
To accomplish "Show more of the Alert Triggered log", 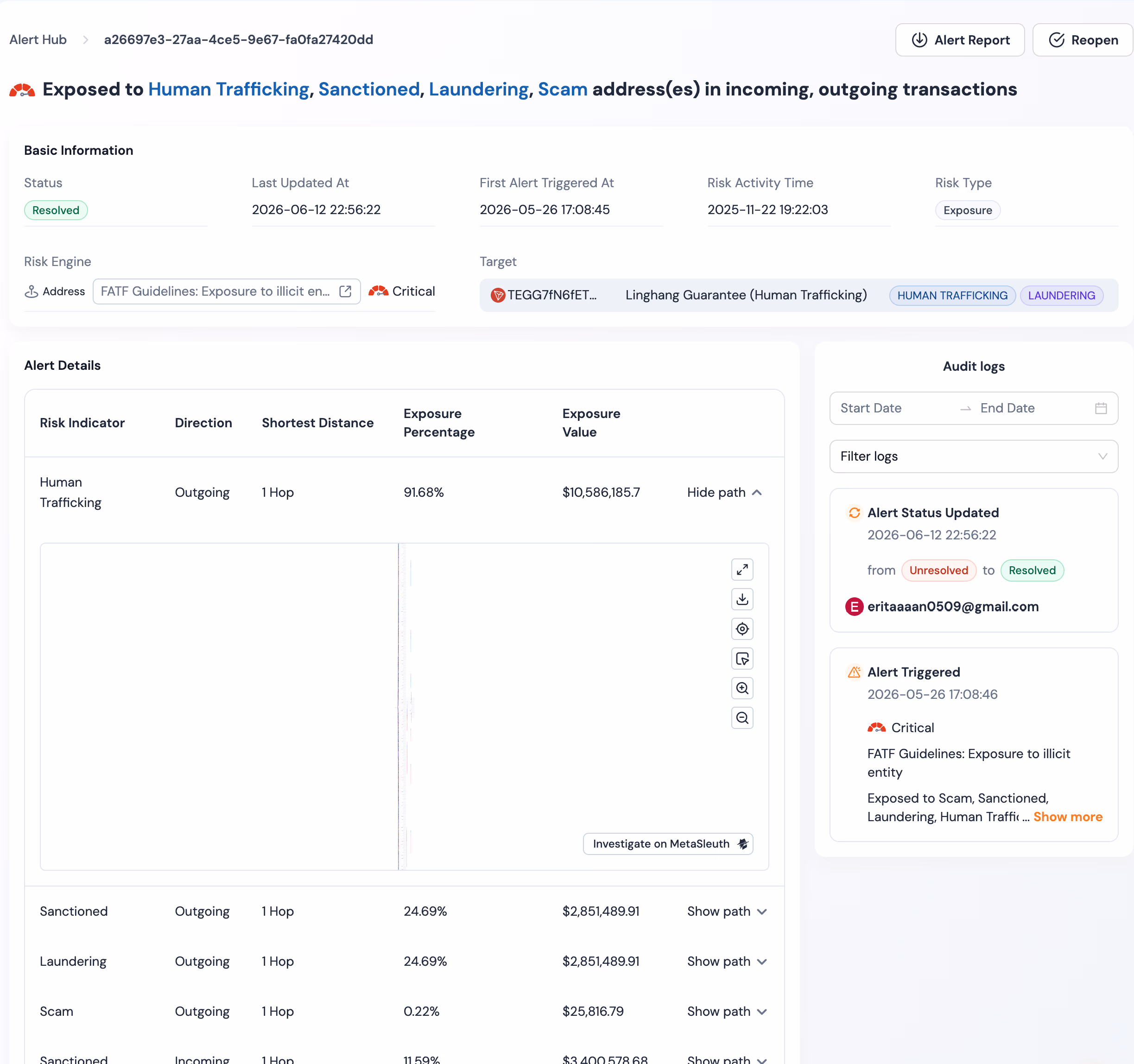I will pos(1067,817).
